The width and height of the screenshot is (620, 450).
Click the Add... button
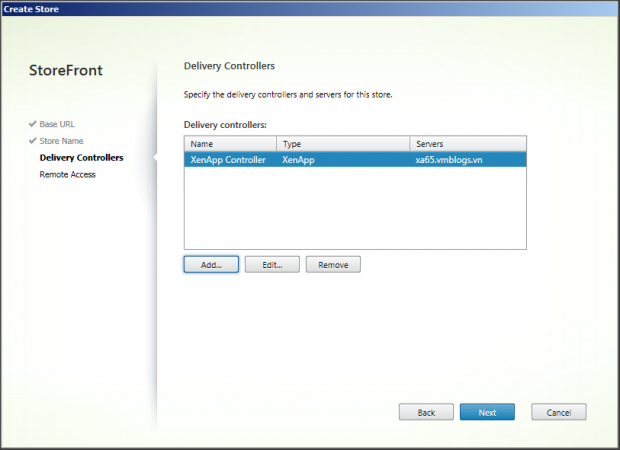(x=211, y=265)
